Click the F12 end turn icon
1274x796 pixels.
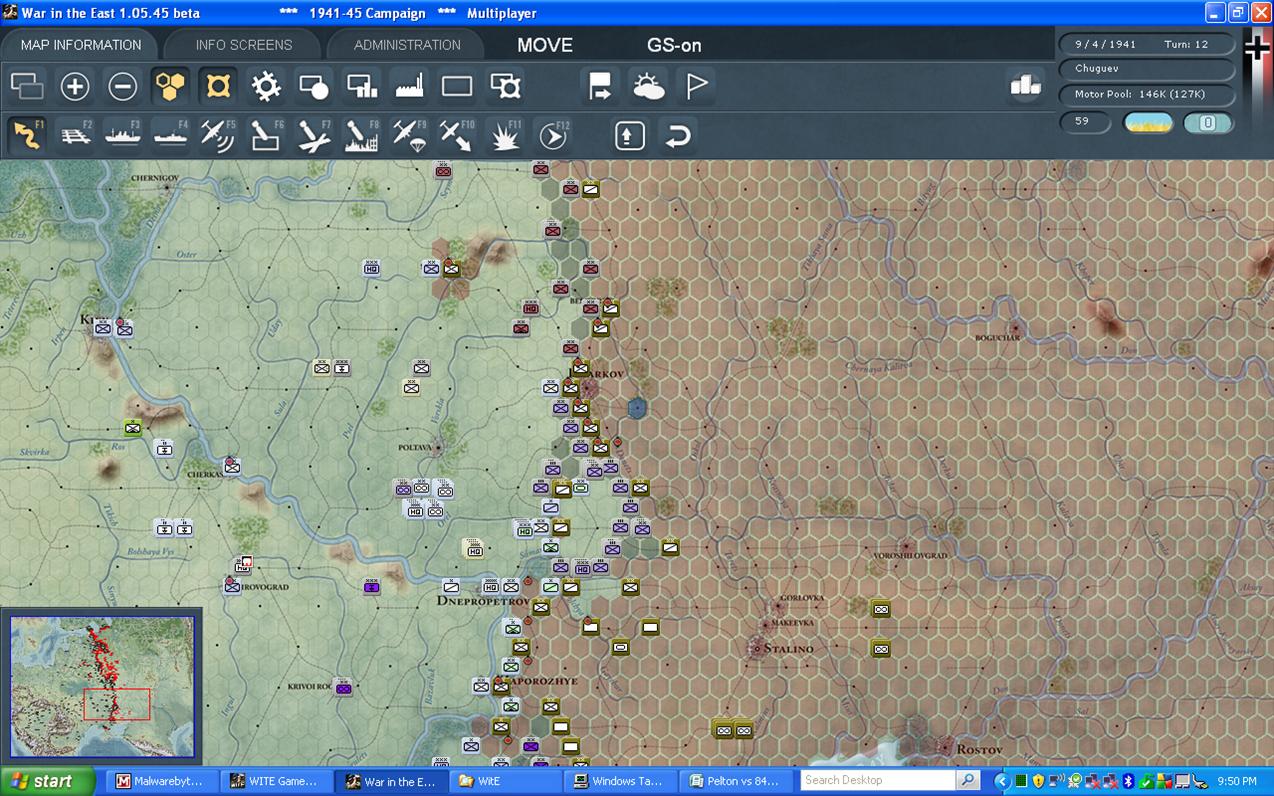[553, 135]
